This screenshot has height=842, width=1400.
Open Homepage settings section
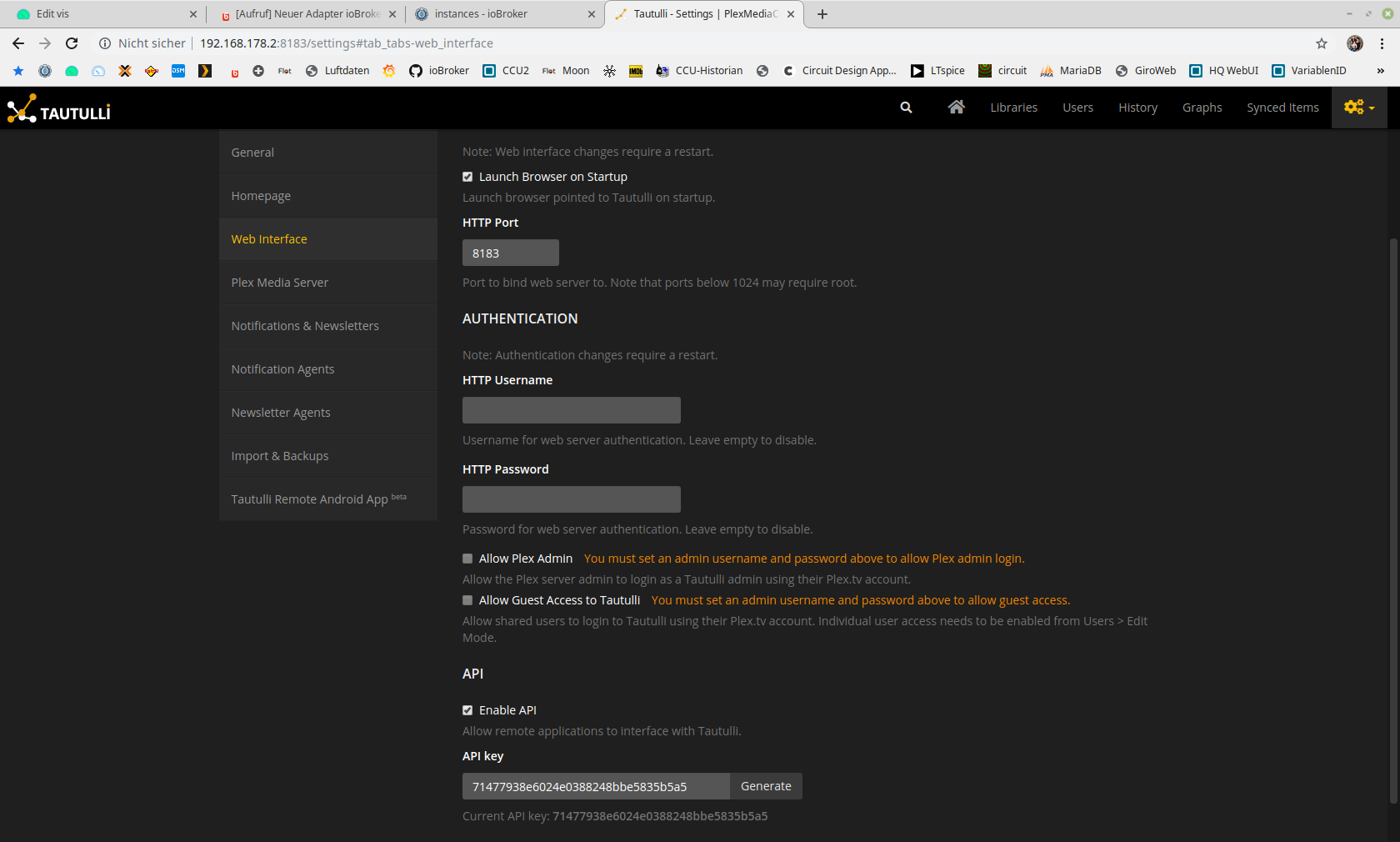(x=328, y=196)
